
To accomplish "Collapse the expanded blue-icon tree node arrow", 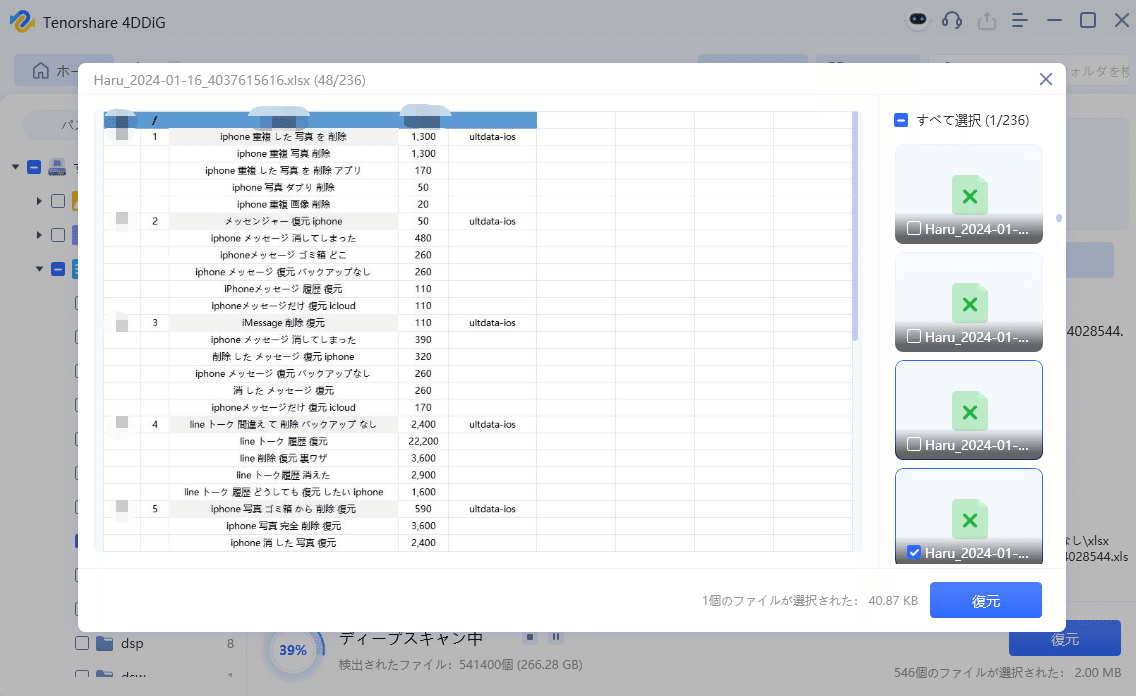I will pos(39,269).
